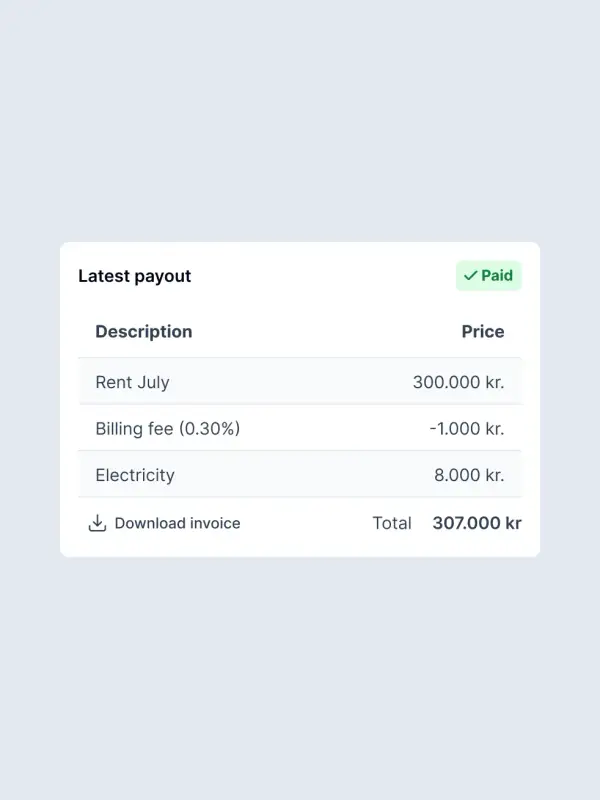Click the Description column header
The height and width of the screenshot is (800, 600).
tap(143, 331)
